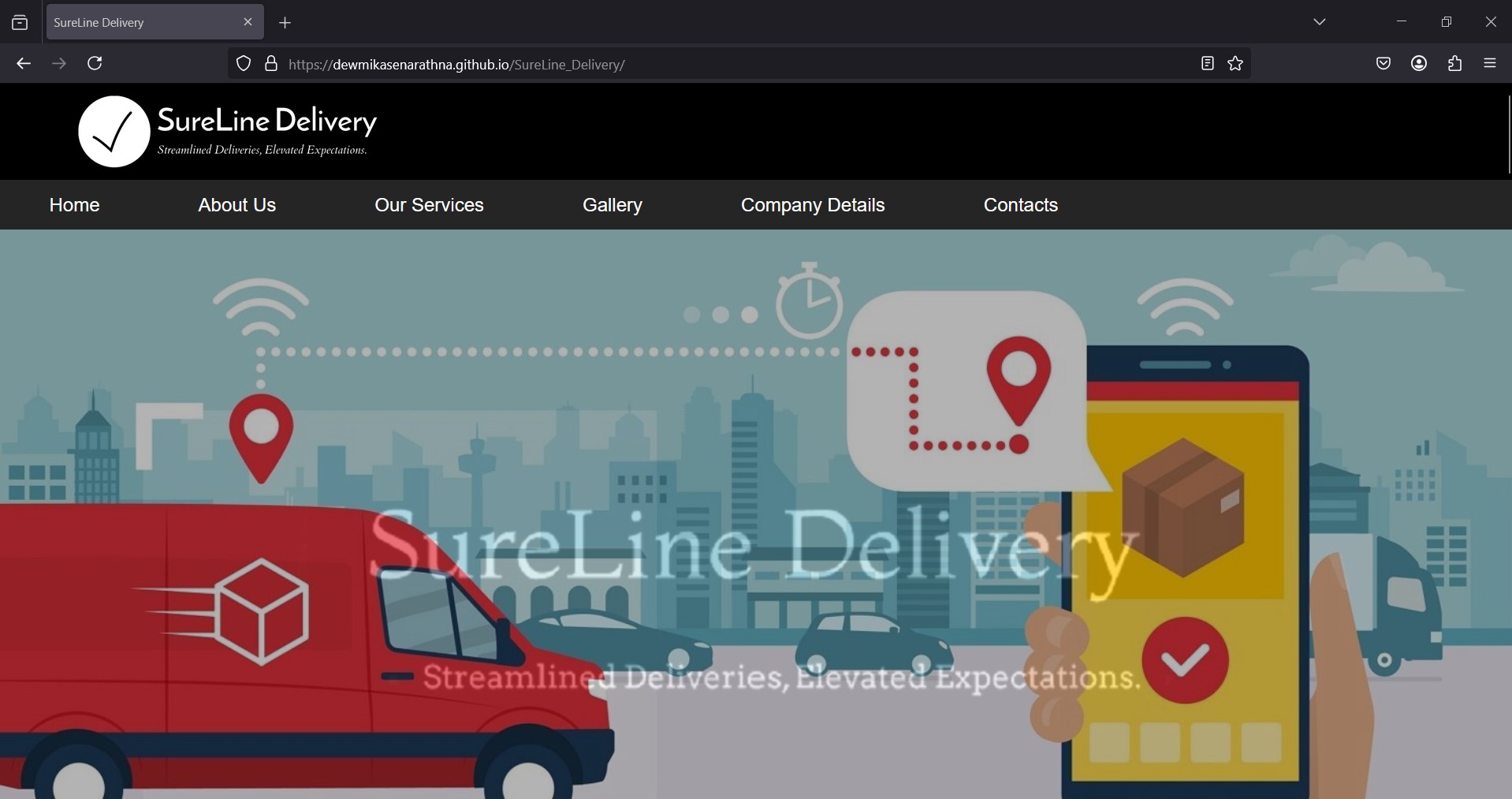Open the Firefox account menu
The height and width of the screenshot is (799, 1512).
1419,64
